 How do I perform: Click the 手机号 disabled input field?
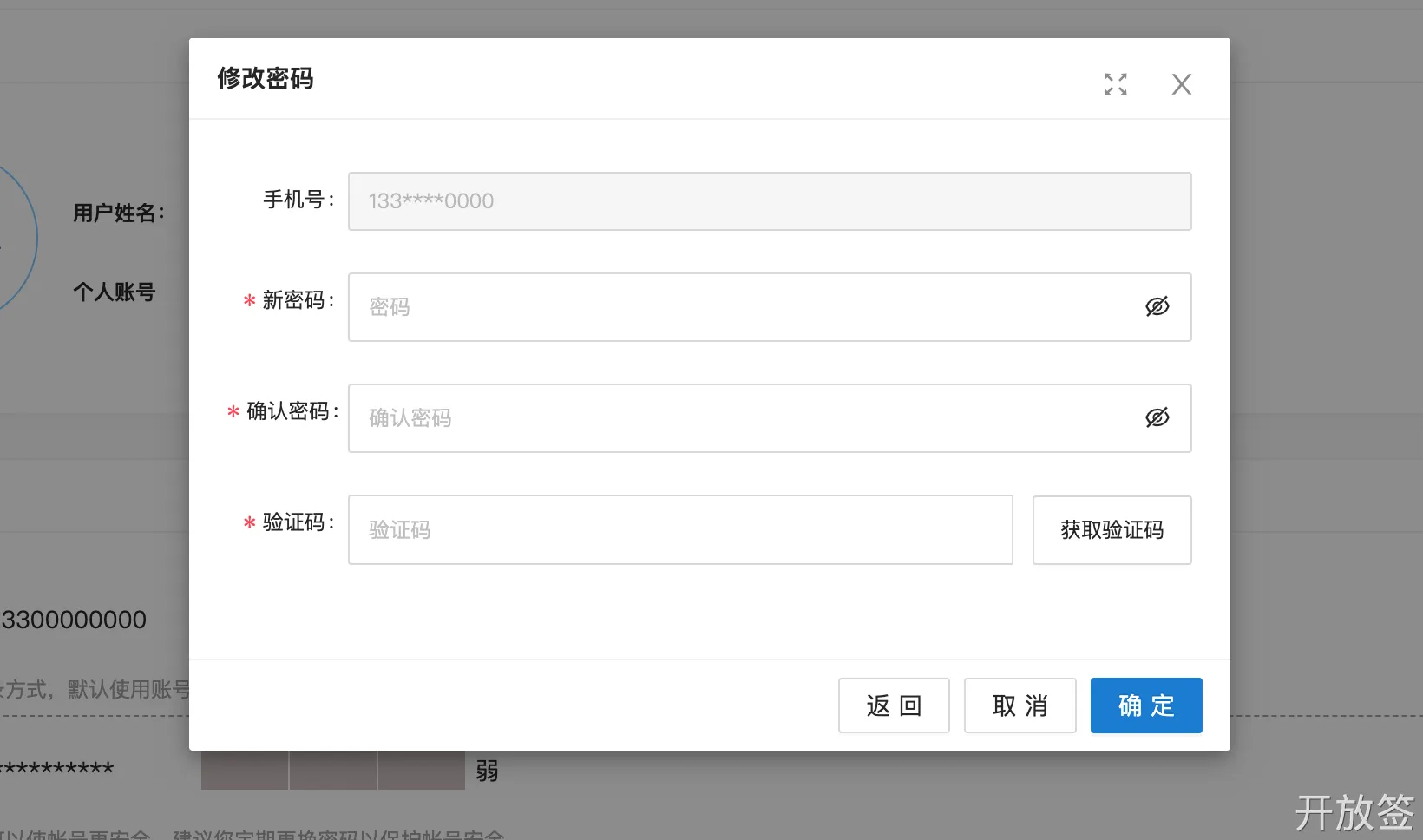pos(770,201)
